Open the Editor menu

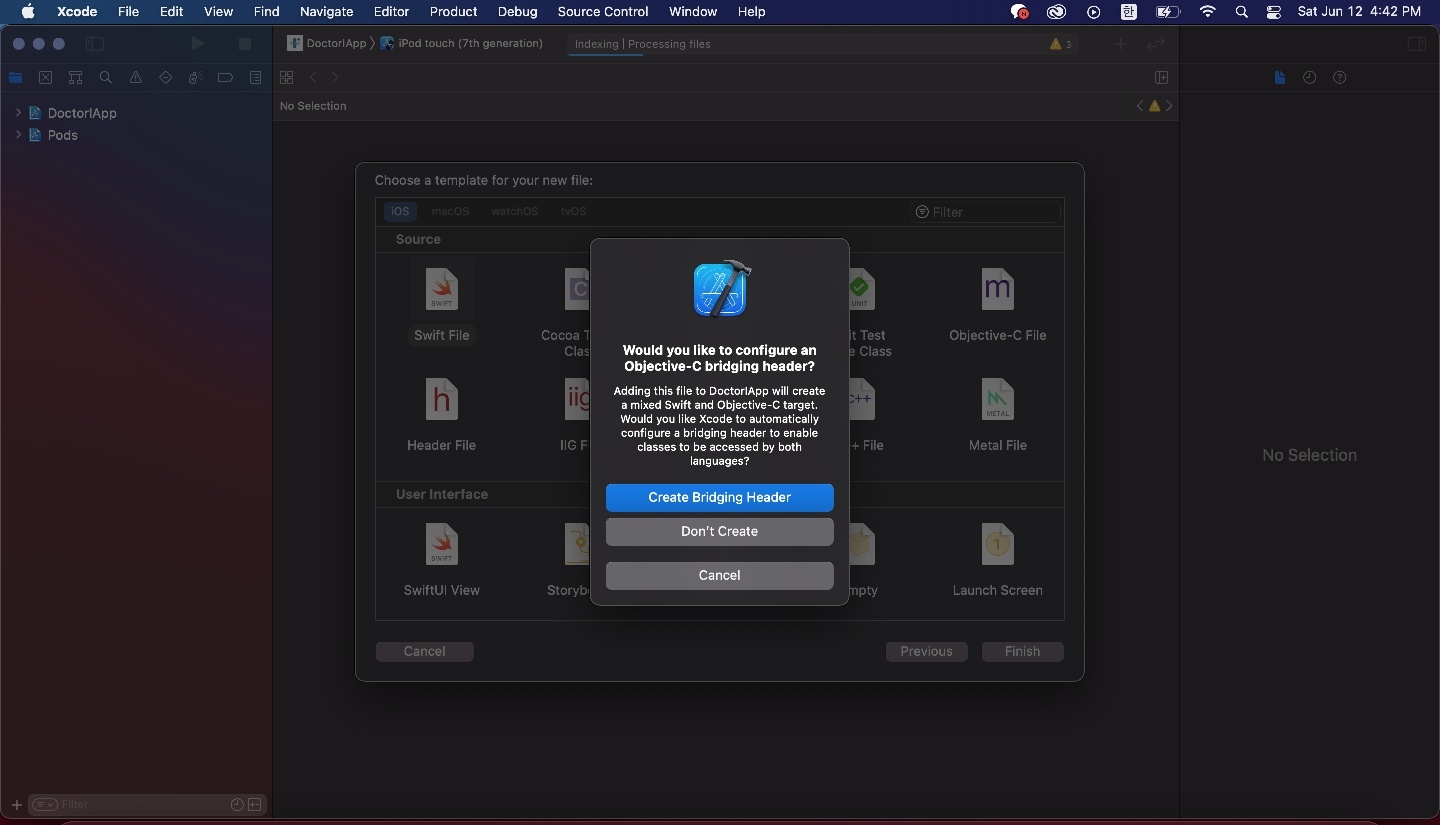click(x=391, y=12)
